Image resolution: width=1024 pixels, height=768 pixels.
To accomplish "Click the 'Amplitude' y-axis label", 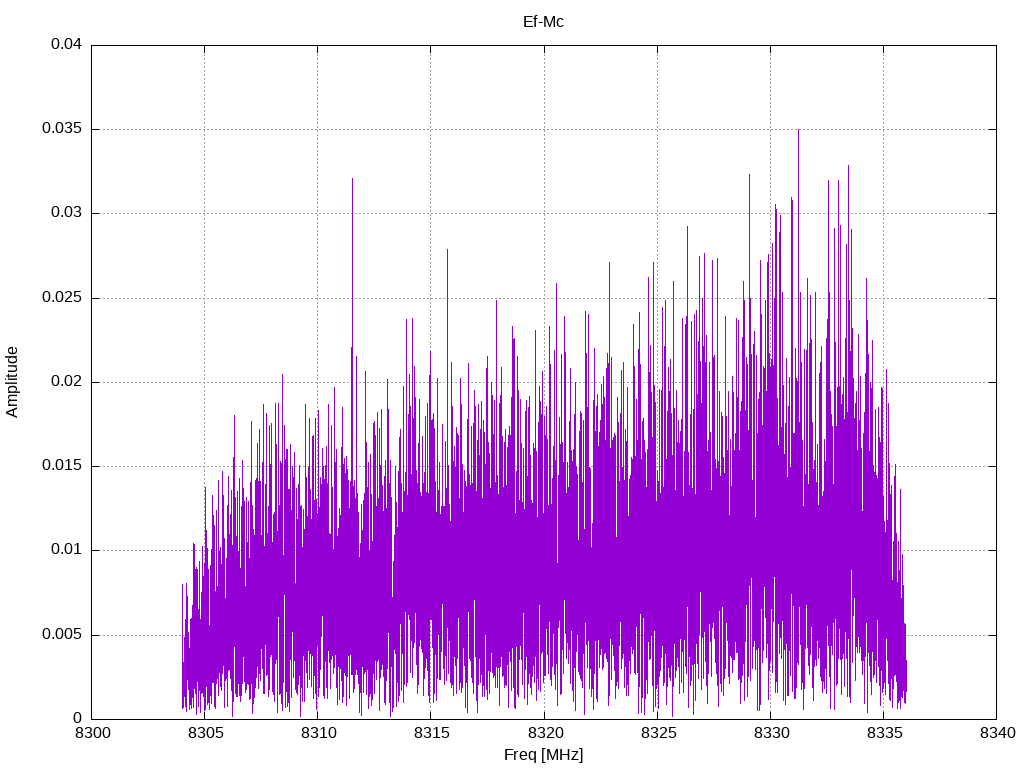I will [12, 382].
